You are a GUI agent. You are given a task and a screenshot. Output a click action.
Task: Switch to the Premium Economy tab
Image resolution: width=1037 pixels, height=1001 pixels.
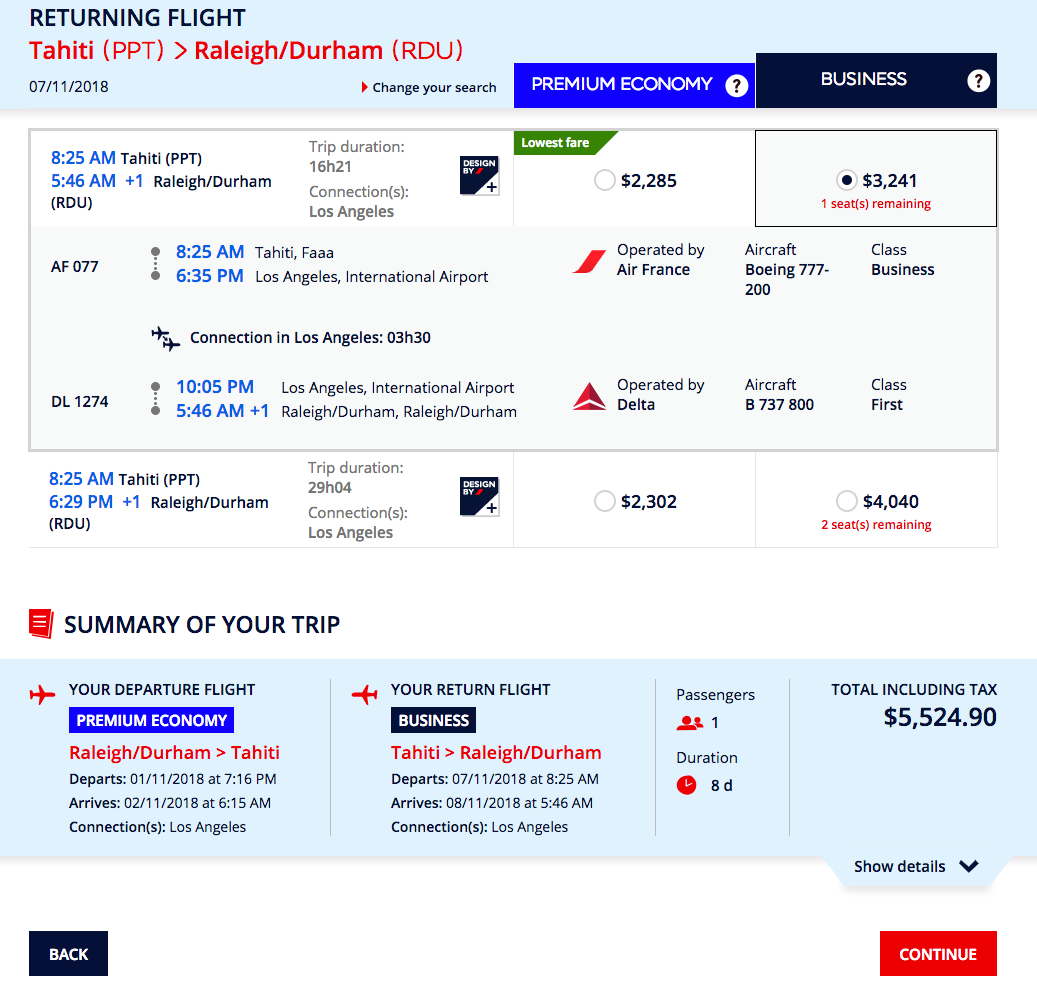[634, 85]
